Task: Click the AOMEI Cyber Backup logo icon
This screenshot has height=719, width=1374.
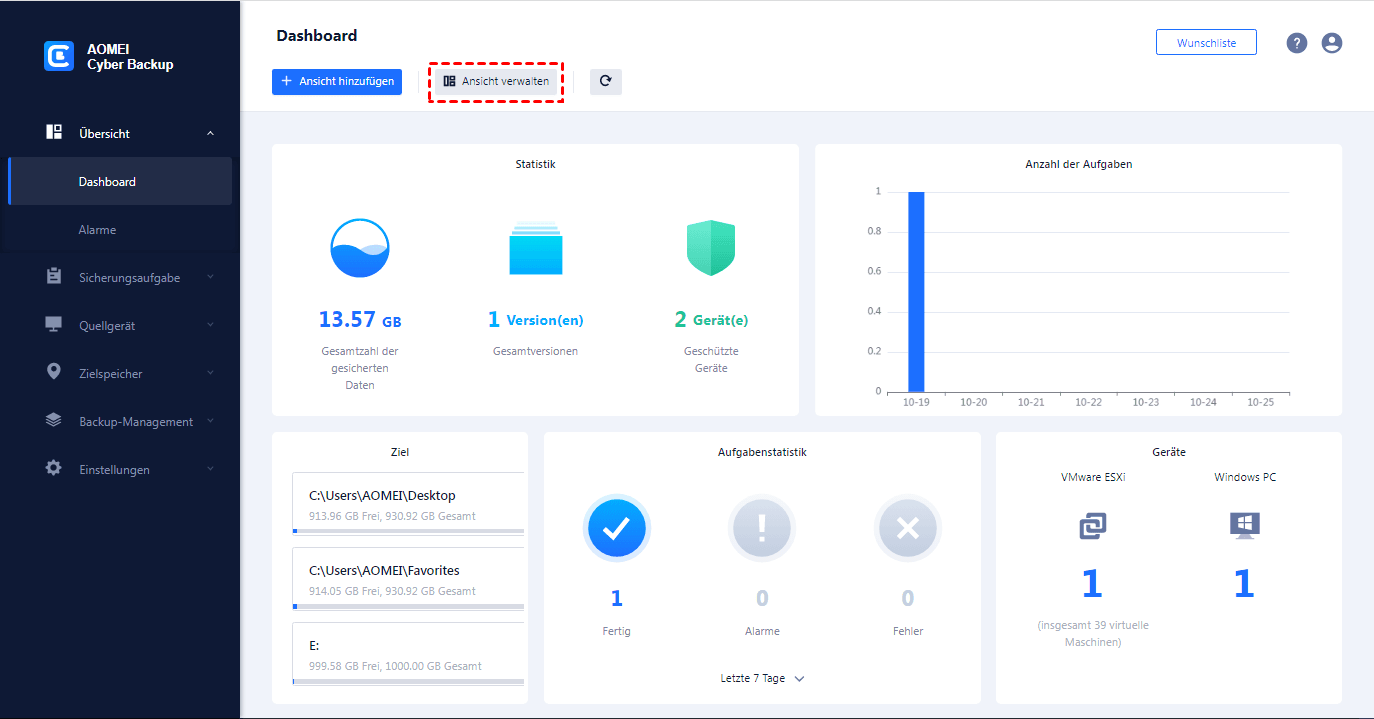Action: (x=59, y=56)
